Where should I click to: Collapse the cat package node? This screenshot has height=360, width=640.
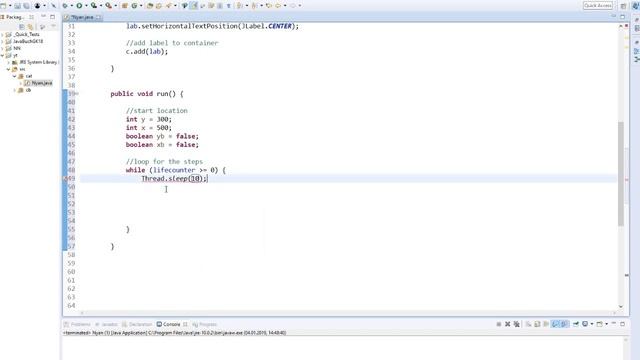pos(15,76)
